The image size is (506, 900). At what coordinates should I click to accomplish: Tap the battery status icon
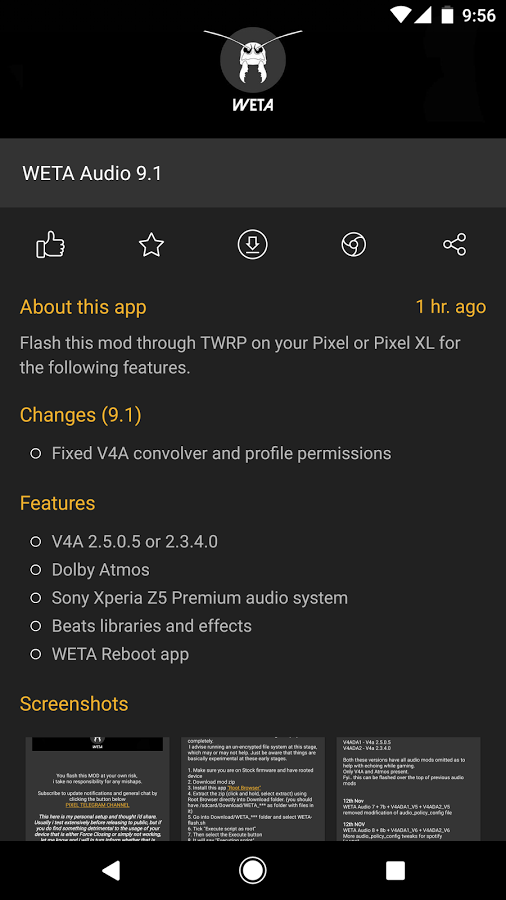(x=447, y=15)
